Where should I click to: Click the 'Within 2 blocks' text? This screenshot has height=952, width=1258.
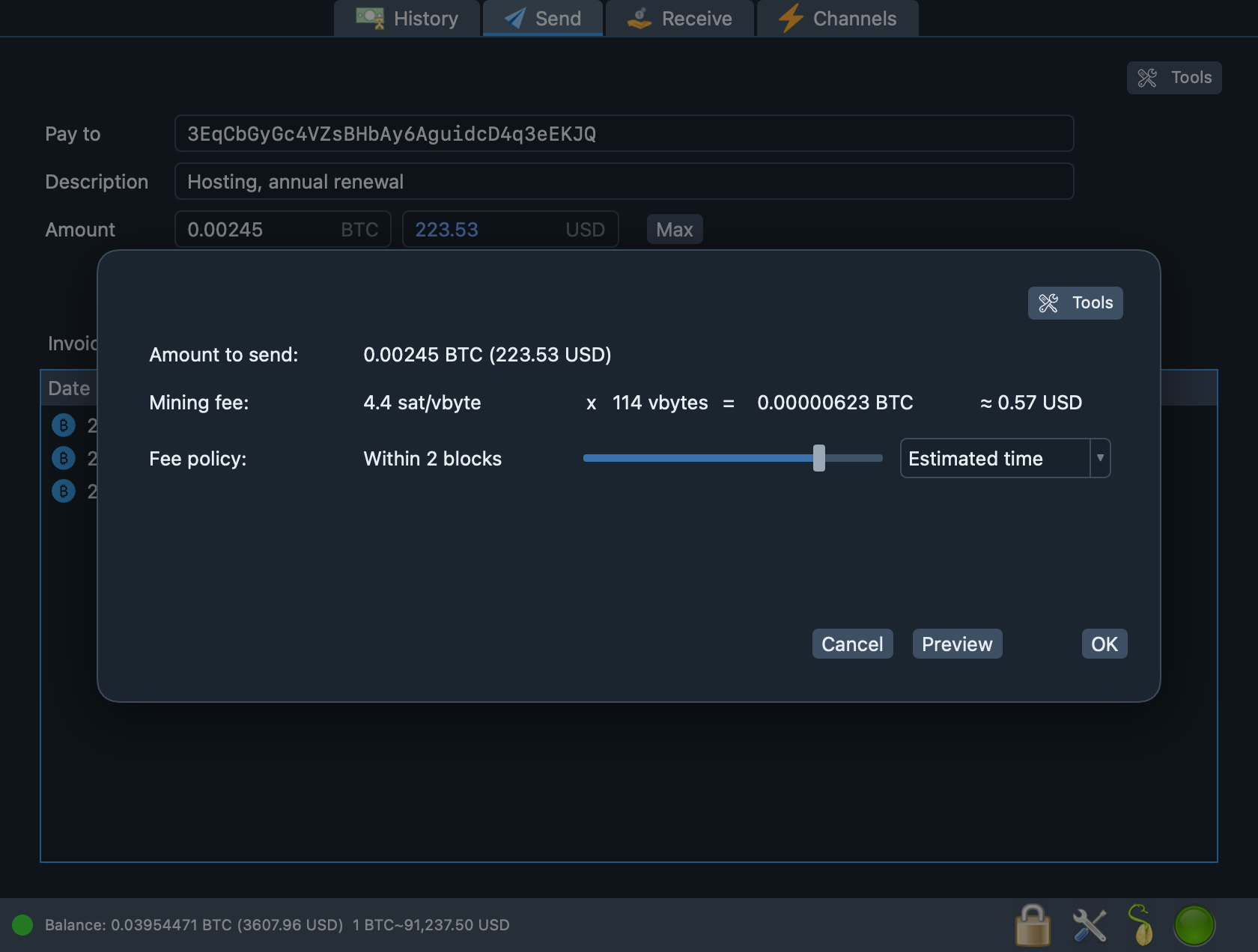[x=433, y=459]
